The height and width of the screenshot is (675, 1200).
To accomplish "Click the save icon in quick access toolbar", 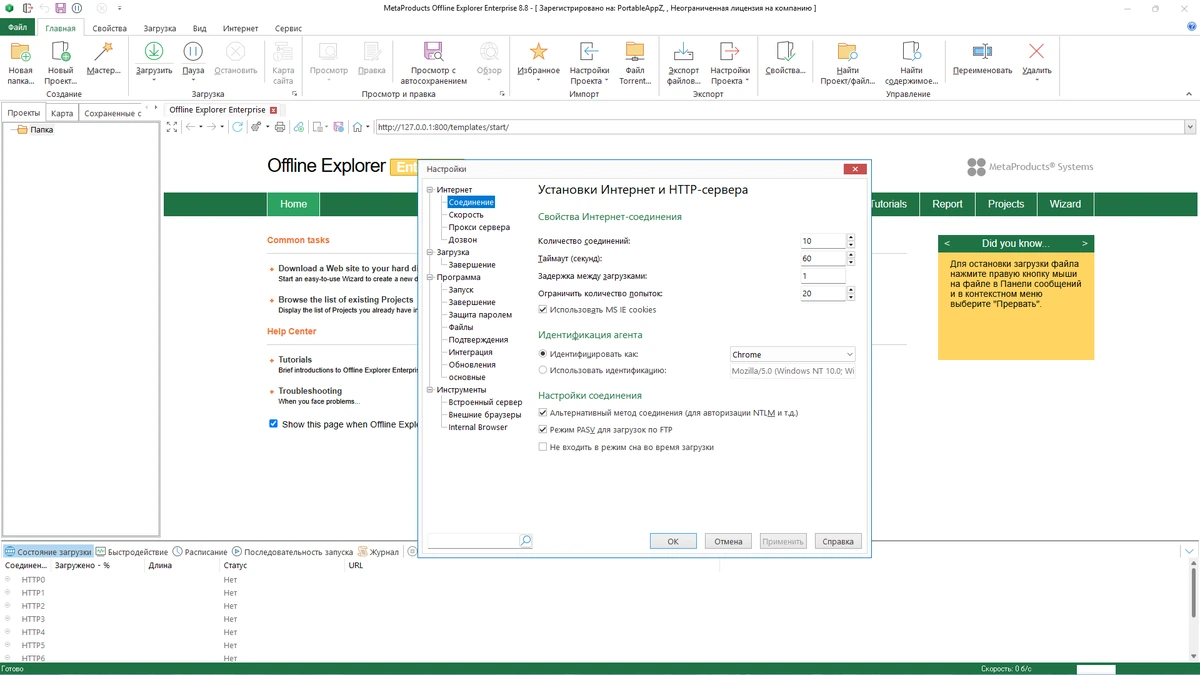I will (x=60, y=8).
